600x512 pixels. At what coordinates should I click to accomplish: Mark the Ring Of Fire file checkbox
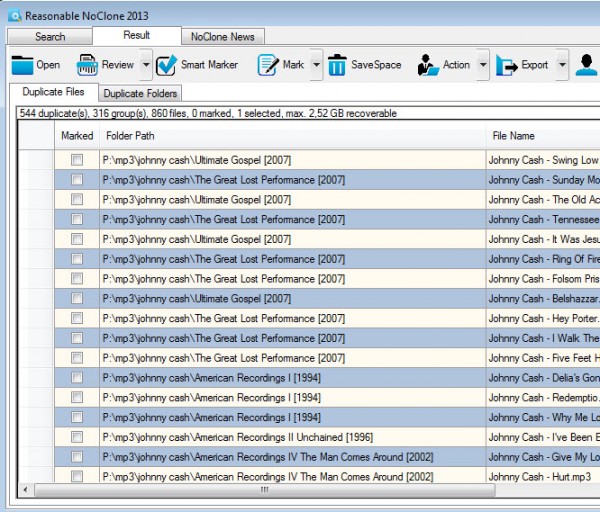point(77,259)
